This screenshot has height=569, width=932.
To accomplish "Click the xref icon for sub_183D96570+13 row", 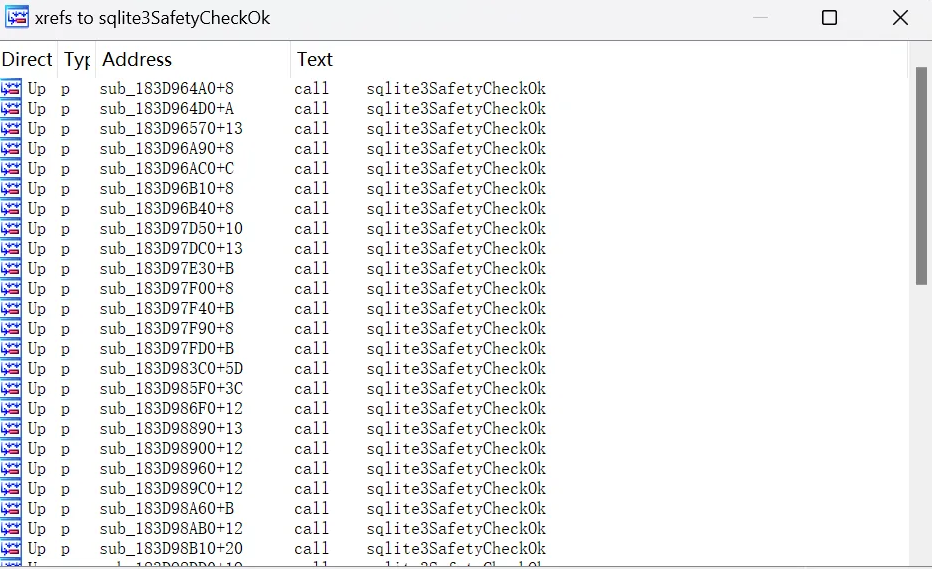I will pos(11,128).
